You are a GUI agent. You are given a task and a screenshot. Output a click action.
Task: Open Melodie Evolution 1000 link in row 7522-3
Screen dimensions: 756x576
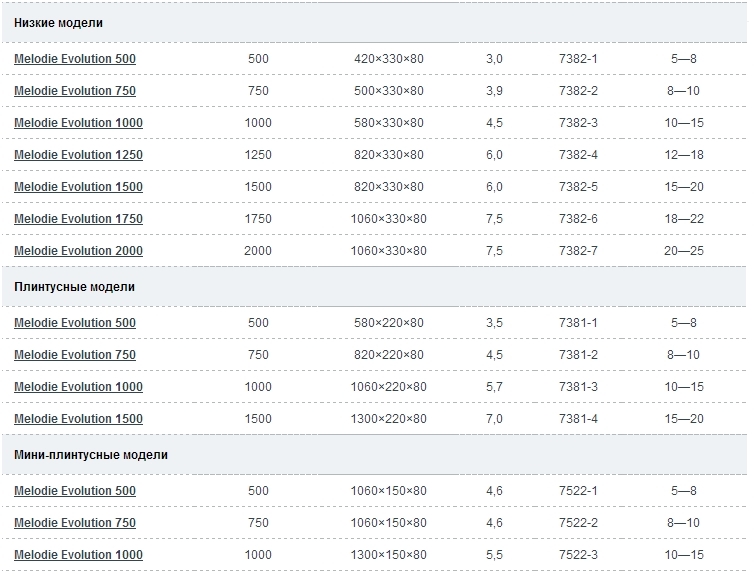[78, 555]
